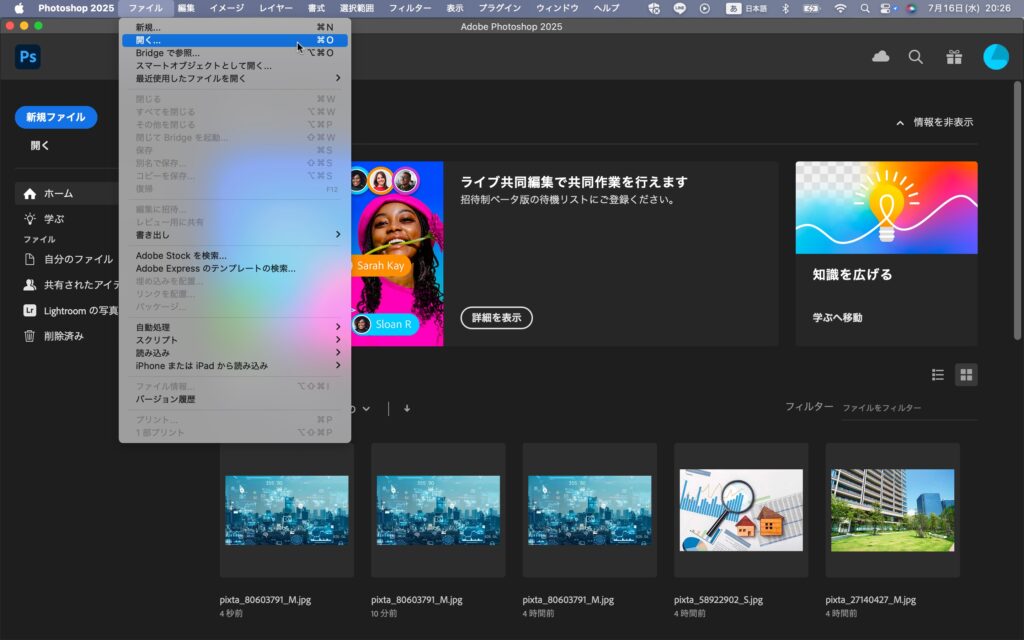Viewport: 1024px width, 640px height.
Task: Click the battery status icon
Action: click(x=812, y=8)
